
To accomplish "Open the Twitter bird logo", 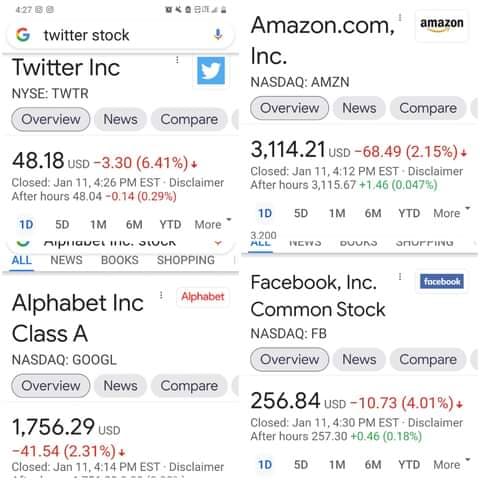I will pos(211,71).
